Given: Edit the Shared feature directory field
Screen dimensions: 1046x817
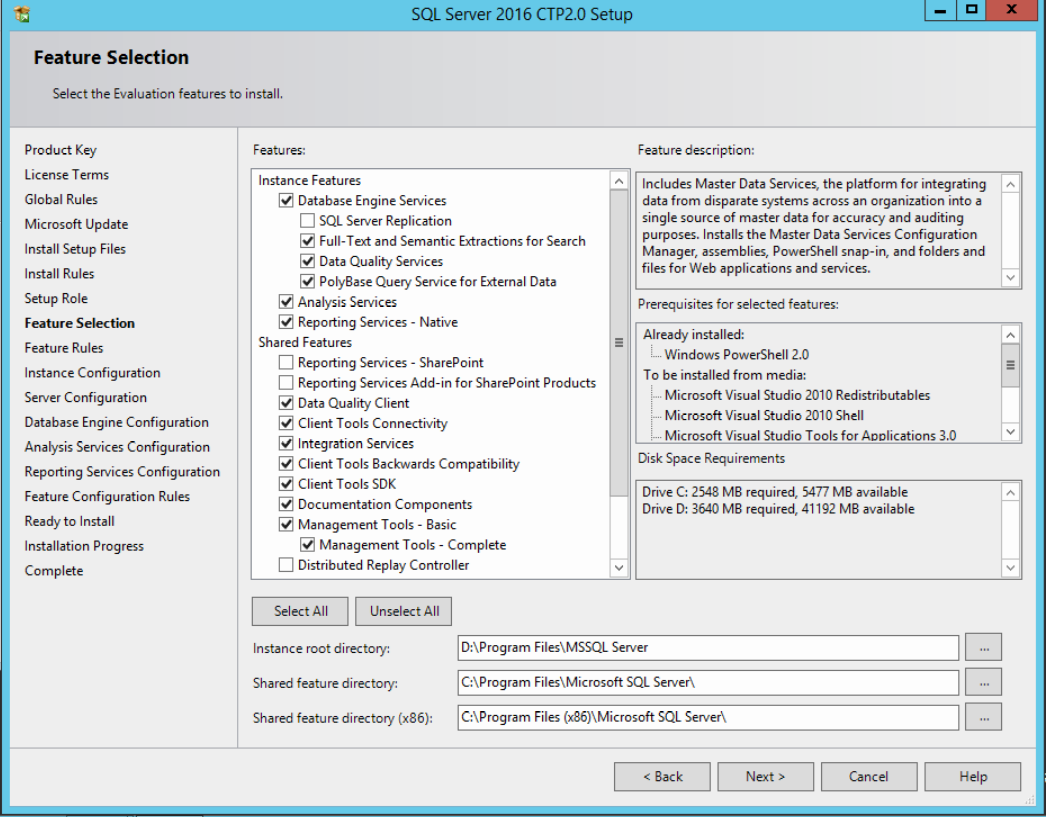Looking at the screenshot, I should 708,682.
